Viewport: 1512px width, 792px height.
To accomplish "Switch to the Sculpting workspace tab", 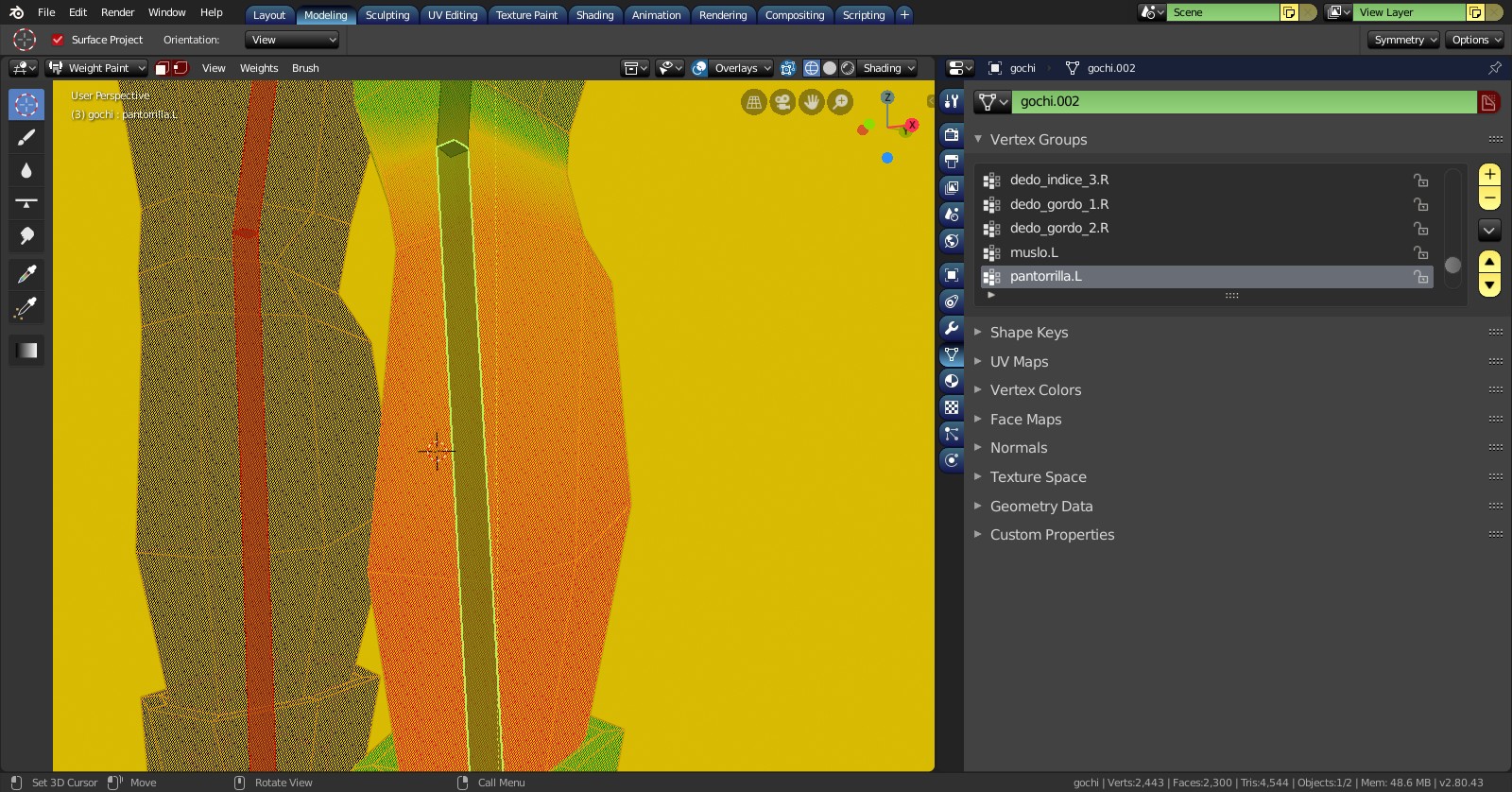I will pos(387,15).
